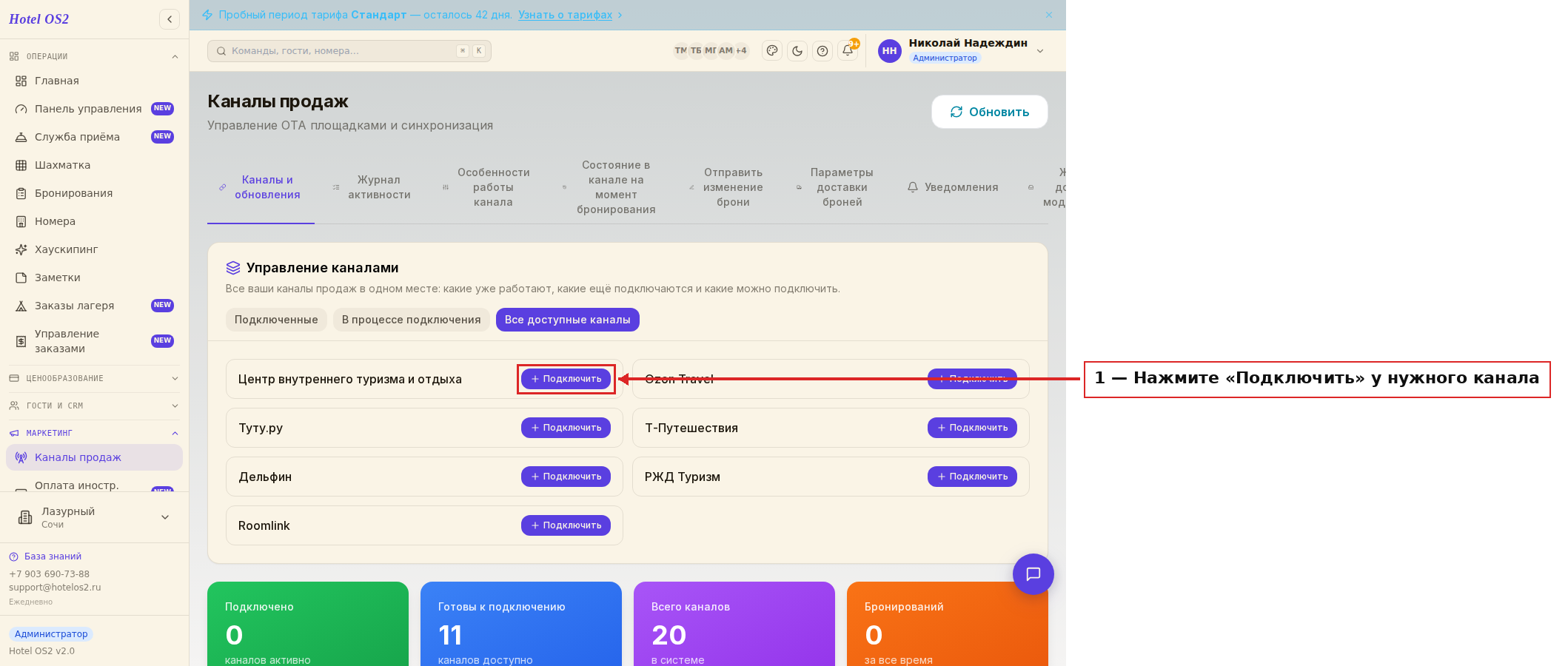Switch to Уведомления tab
The height and width of the screenshot is (666, 1568).
[953, 187]
